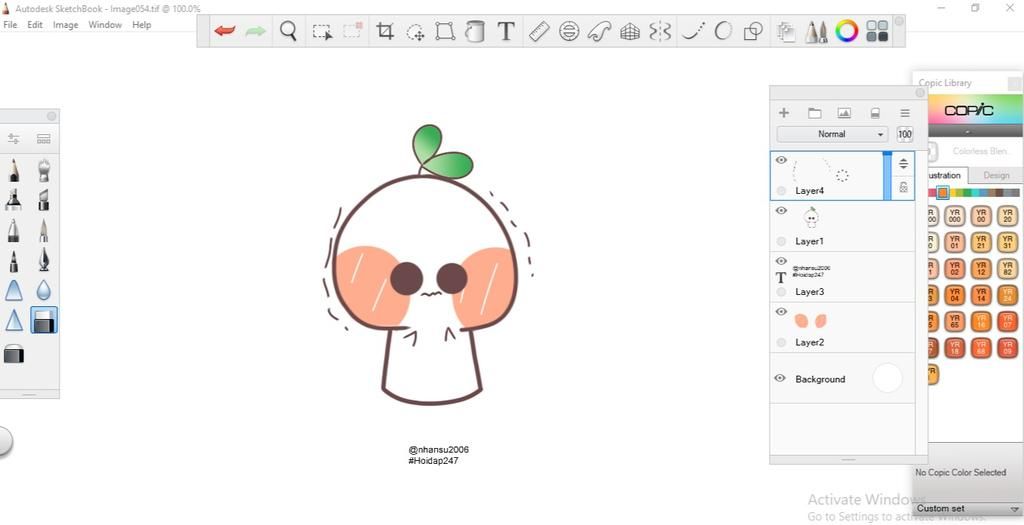Select the Layer1 thumbnail

812,217
